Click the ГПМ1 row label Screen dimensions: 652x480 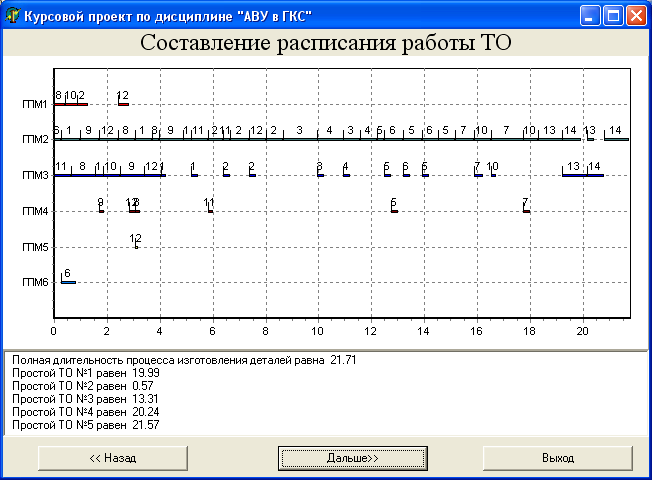(35, 104)
